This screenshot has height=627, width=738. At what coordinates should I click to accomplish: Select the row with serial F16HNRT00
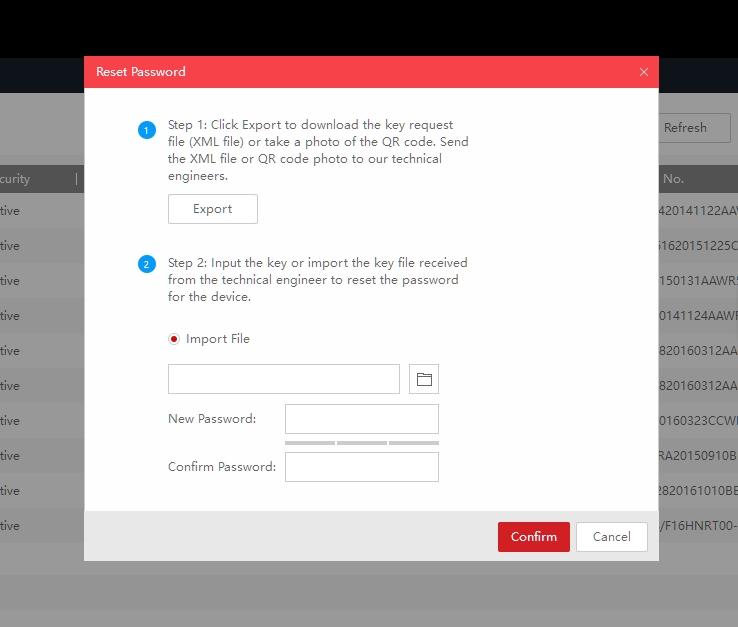(698, 525)
